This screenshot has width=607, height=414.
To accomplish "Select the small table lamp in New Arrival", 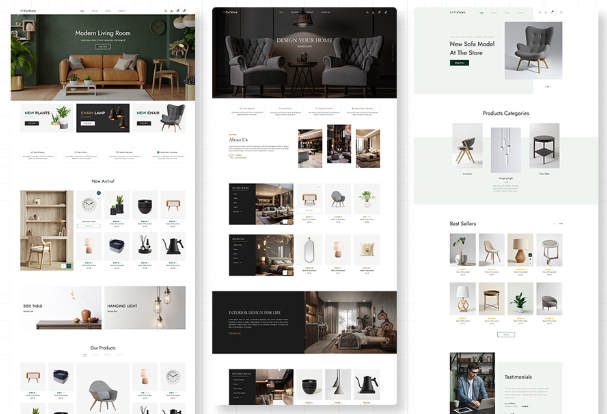I will 89,246.
